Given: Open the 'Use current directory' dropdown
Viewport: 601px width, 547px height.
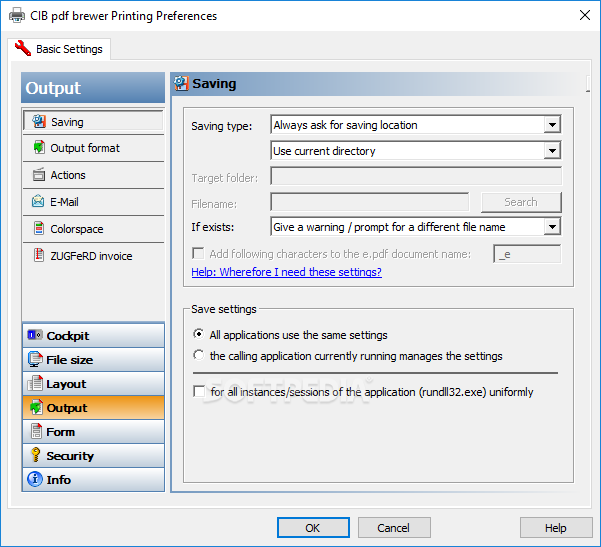Looking at the screenshot, I should tap(552, 151).
